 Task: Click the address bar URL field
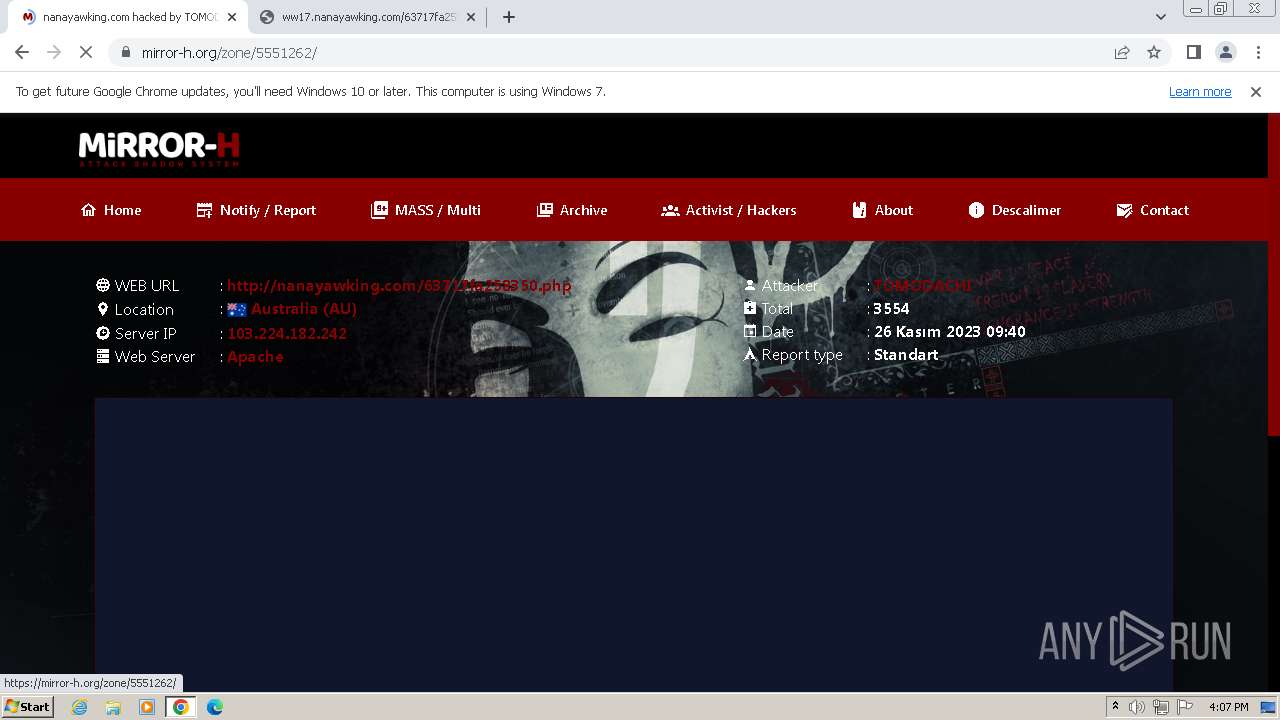(610, 52)
